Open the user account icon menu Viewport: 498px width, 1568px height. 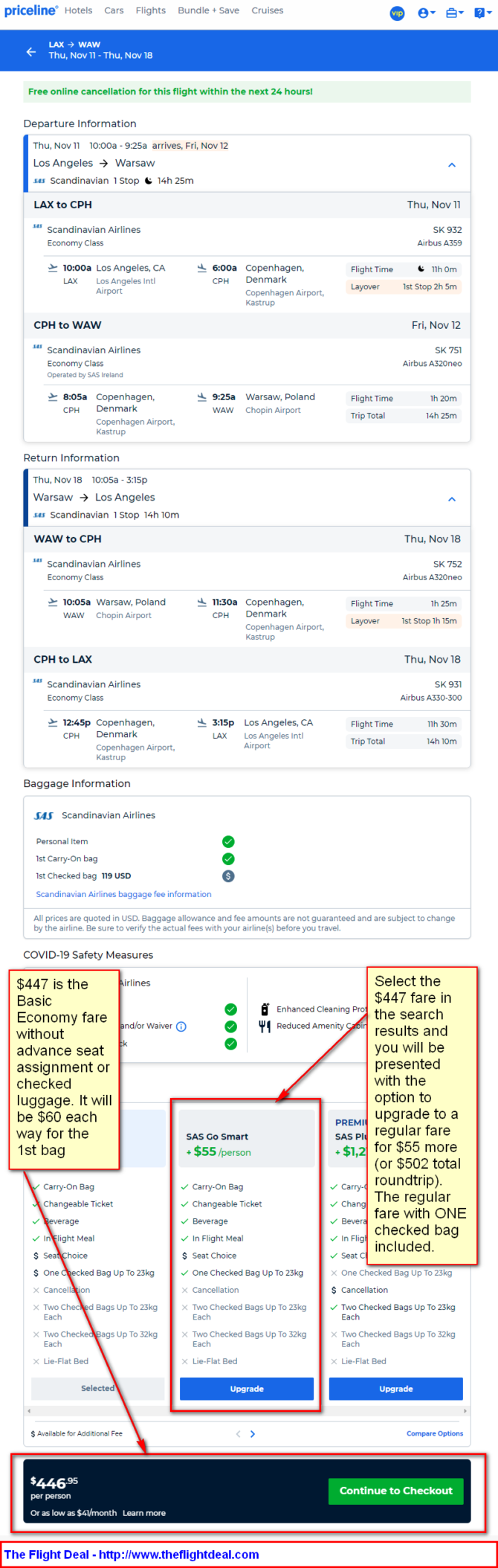[x=427, y=13]
